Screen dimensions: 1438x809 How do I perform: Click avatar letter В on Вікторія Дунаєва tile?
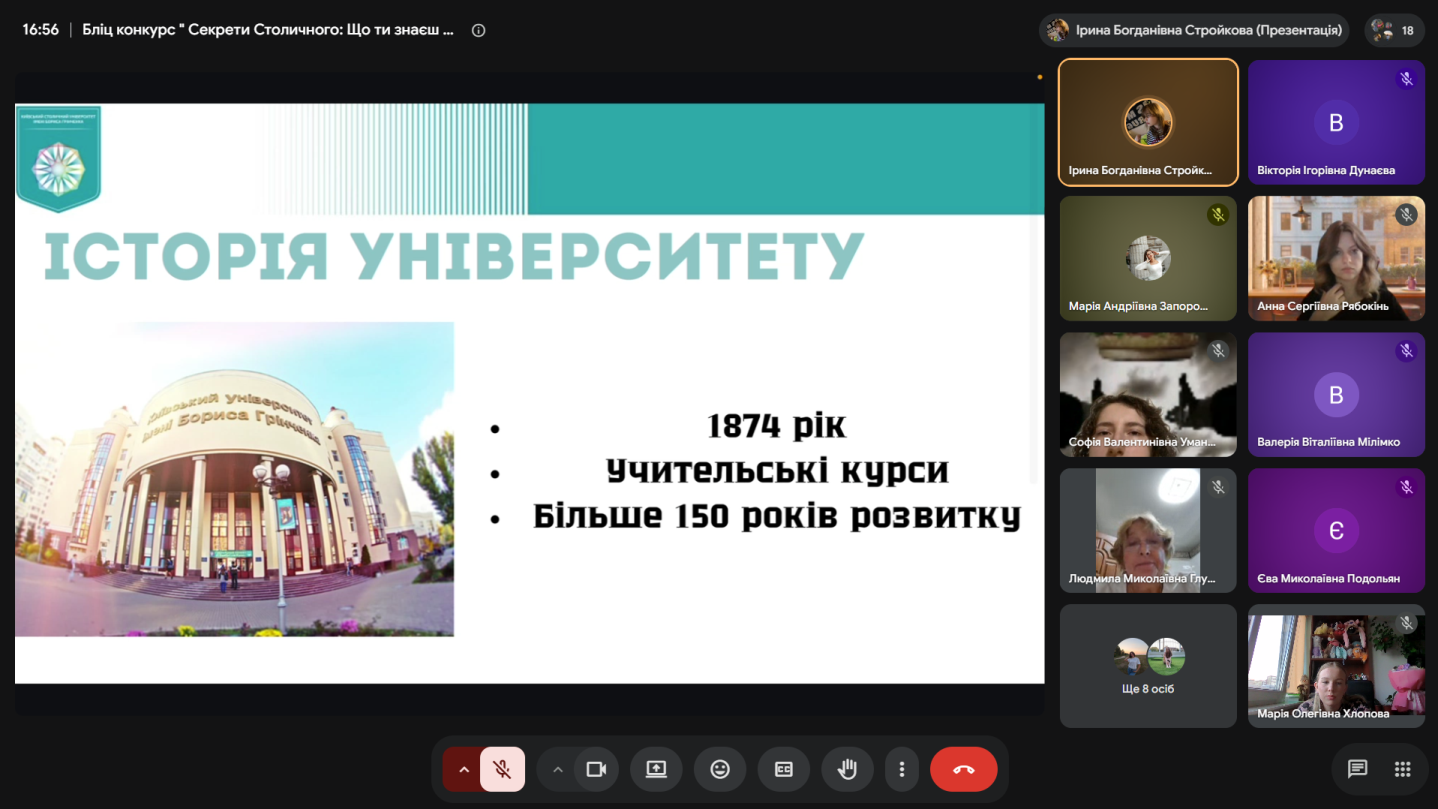click(1336, 122)
